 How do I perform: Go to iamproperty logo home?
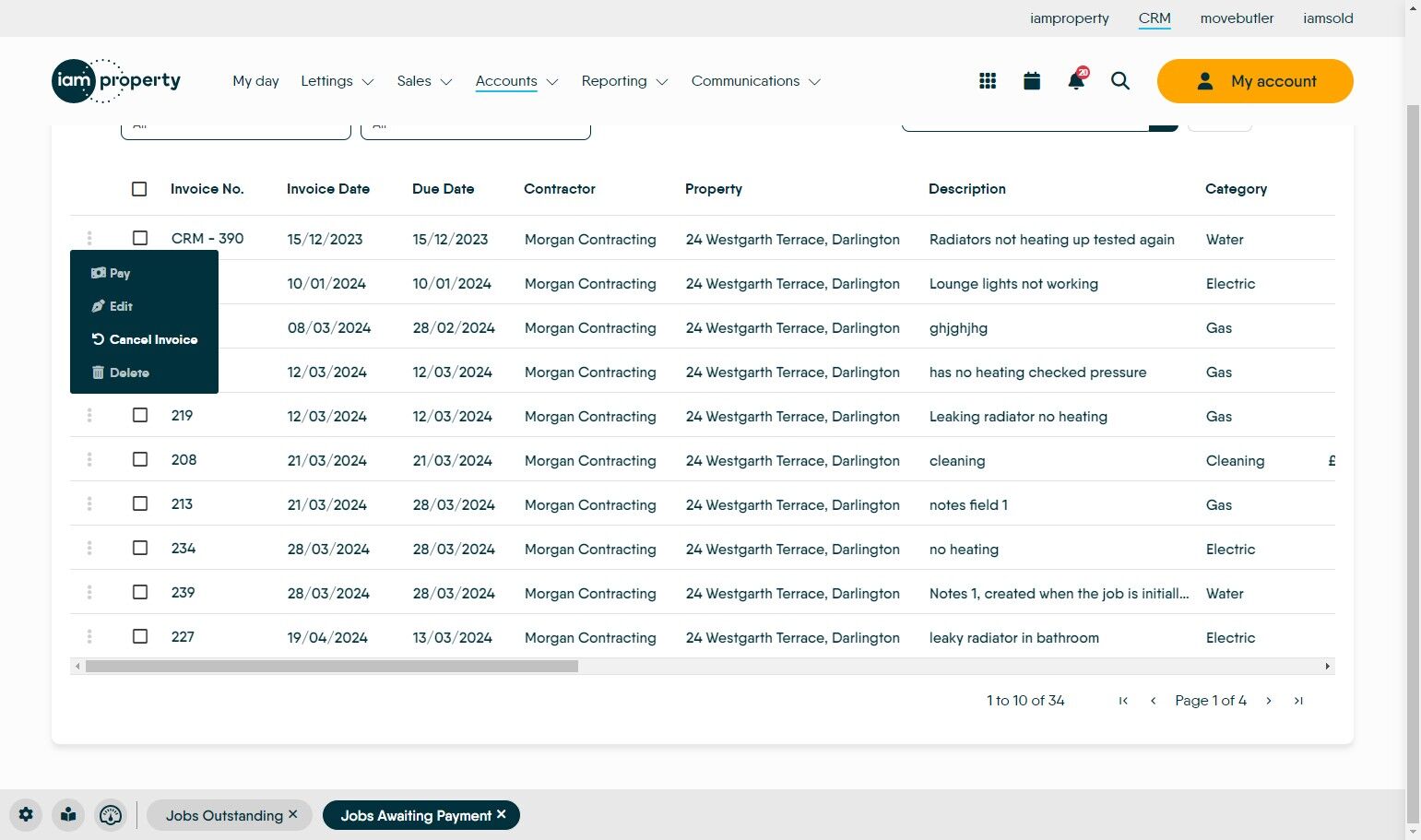116,81
